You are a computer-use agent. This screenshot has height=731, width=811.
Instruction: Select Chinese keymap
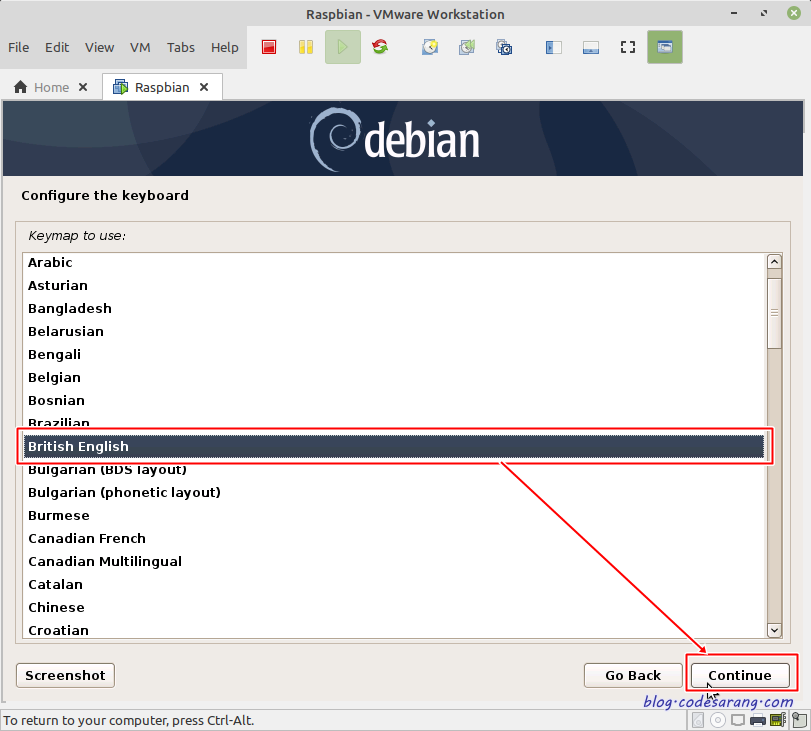[394, 608]
